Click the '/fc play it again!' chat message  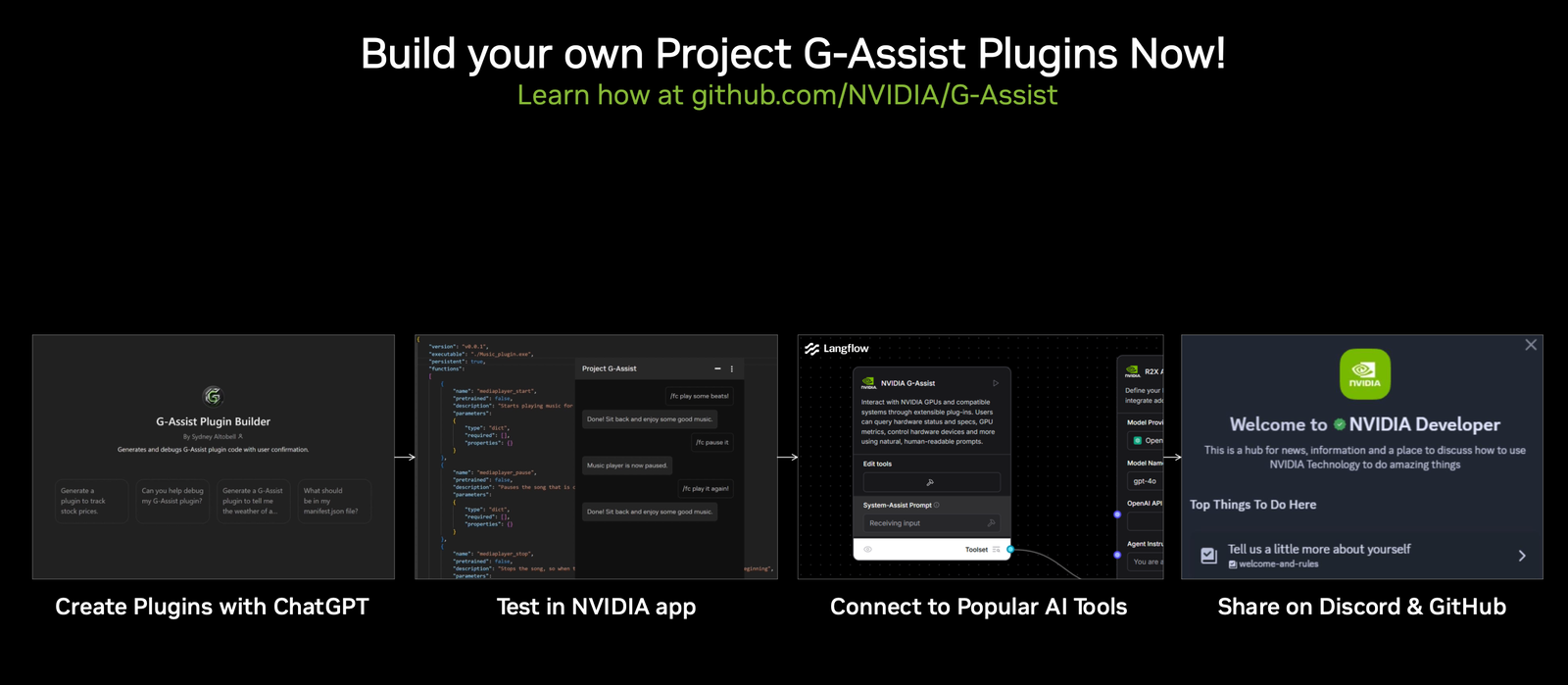click(706, 488)
